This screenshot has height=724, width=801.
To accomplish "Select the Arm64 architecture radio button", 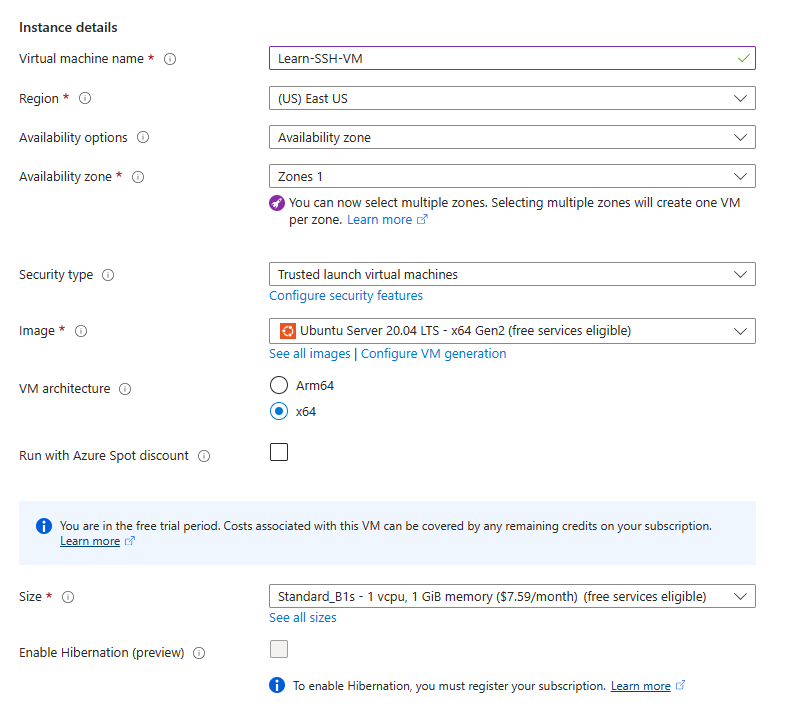I will pyautogui.click(x=279, y=384).
